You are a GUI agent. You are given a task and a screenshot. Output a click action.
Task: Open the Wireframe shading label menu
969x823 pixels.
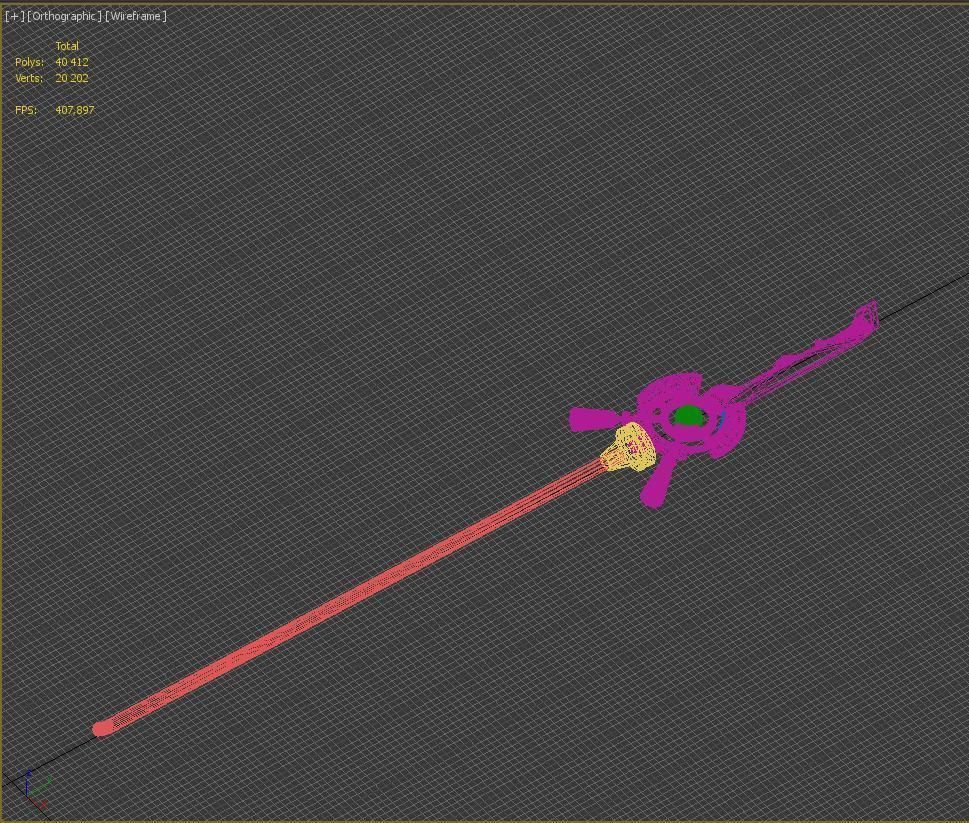tap(136, 16)
